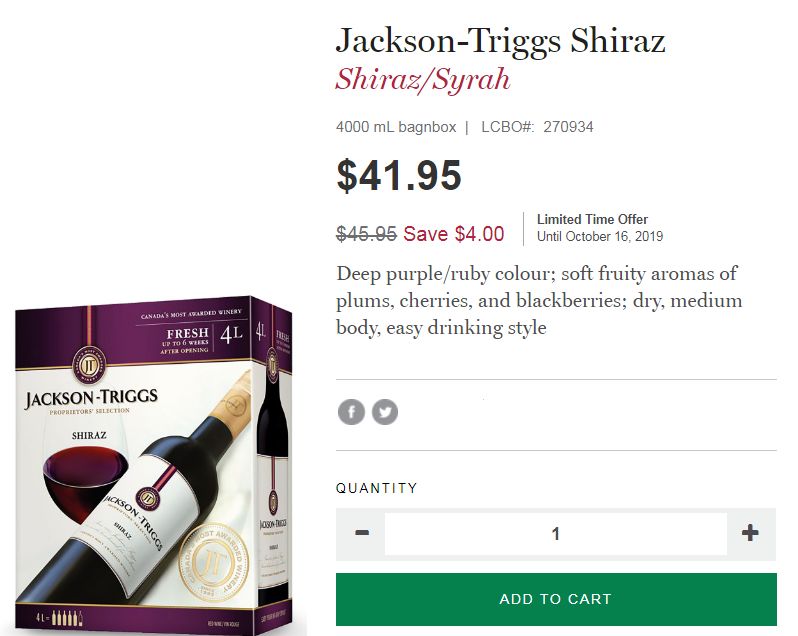
Task: Click the Jackson-Triggs Shiraz product title
Action: point(500,40)
